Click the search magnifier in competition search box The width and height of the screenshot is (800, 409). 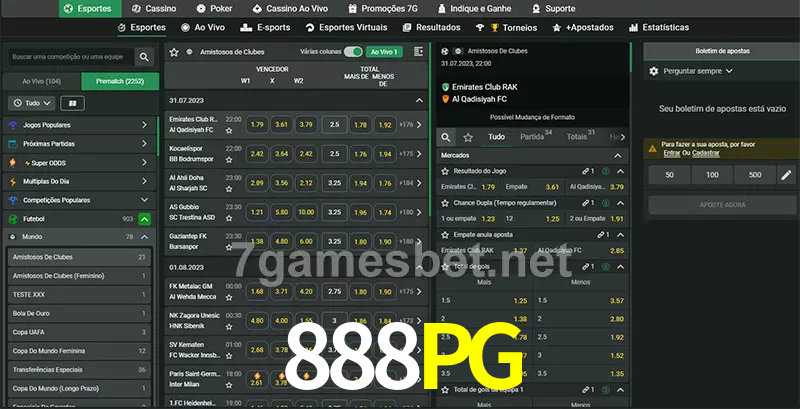pyautogui.click(x=144, y=57)
